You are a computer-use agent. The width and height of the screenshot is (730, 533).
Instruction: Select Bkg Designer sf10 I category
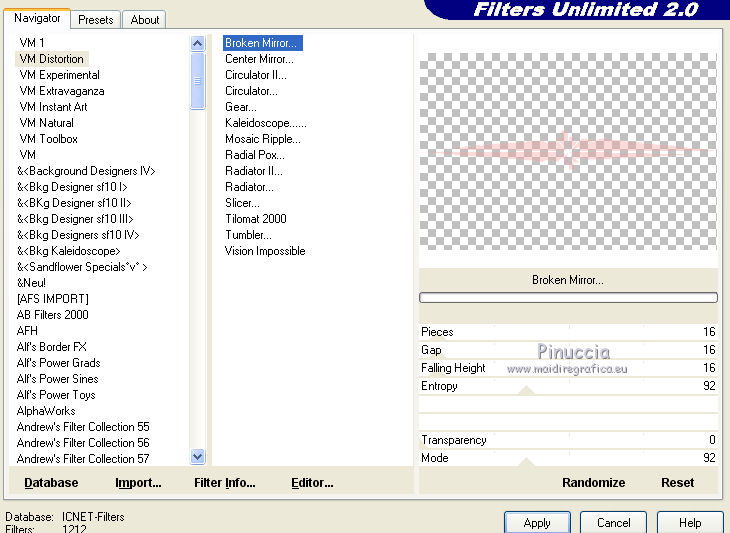click(x=72, y=187)
